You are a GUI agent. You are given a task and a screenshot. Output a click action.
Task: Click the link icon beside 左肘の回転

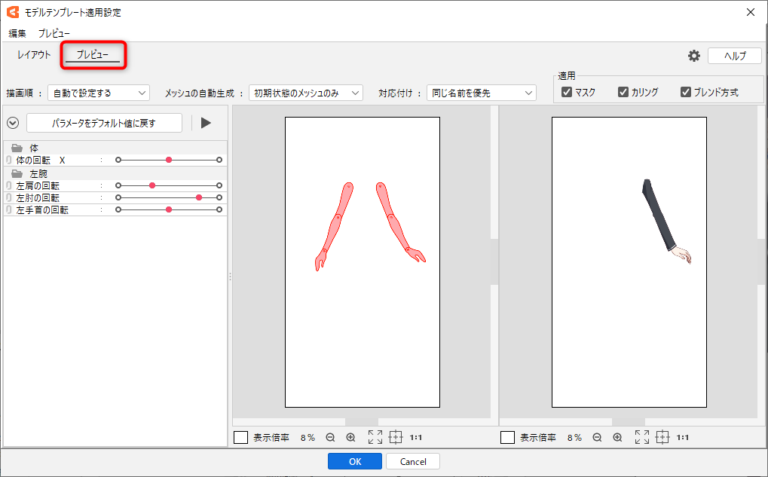(x=9, y=198)
